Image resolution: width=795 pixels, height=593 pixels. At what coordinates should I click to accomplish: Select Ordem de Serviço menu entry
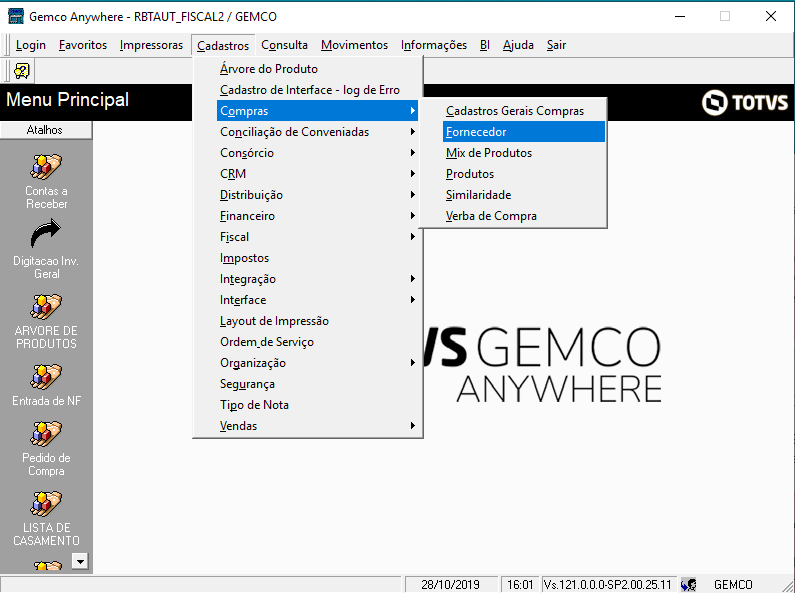click(x=317, y=342)
